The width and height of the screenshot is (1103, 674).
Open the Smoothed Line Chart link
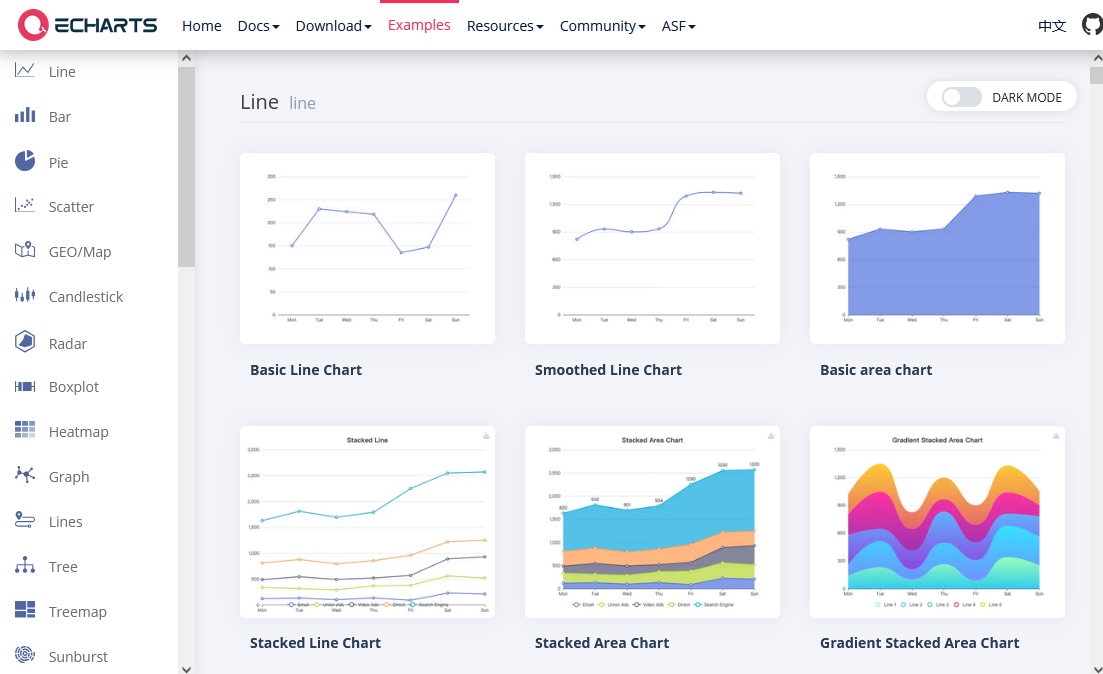click(x=608, y=370)
